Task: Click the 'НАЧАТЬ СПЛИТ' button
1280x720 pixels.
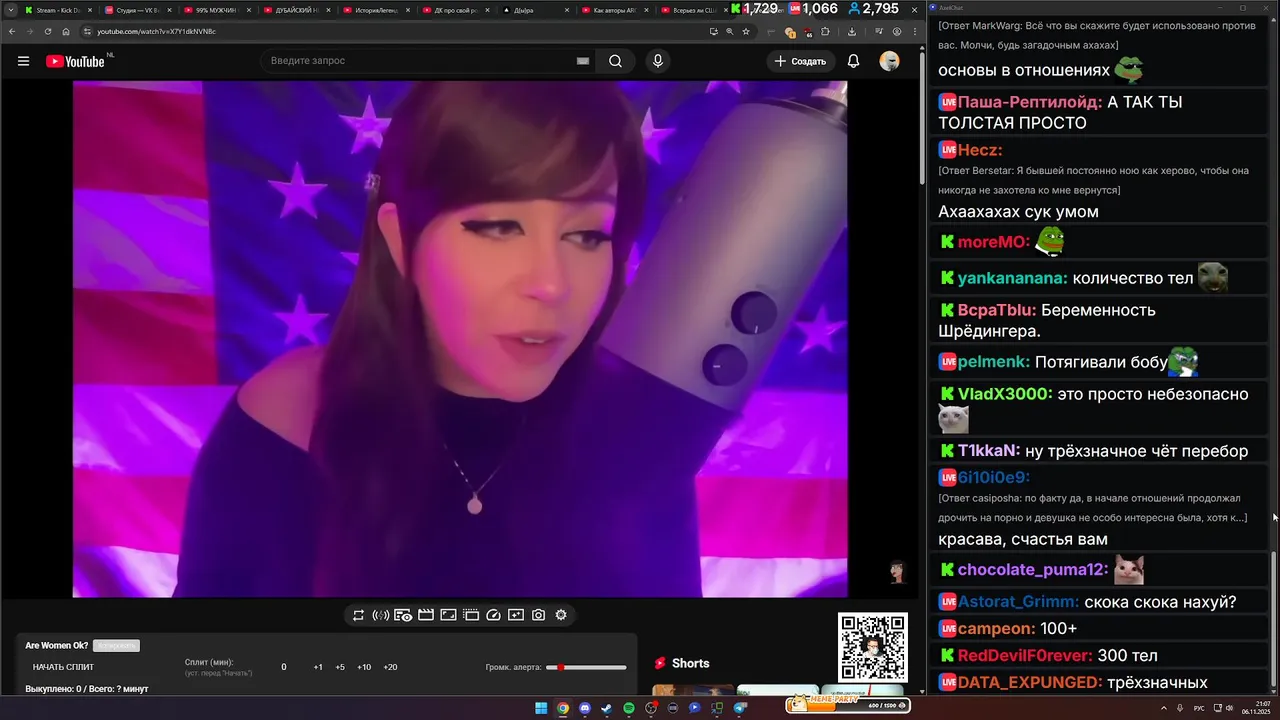Action: click(63, 667)
